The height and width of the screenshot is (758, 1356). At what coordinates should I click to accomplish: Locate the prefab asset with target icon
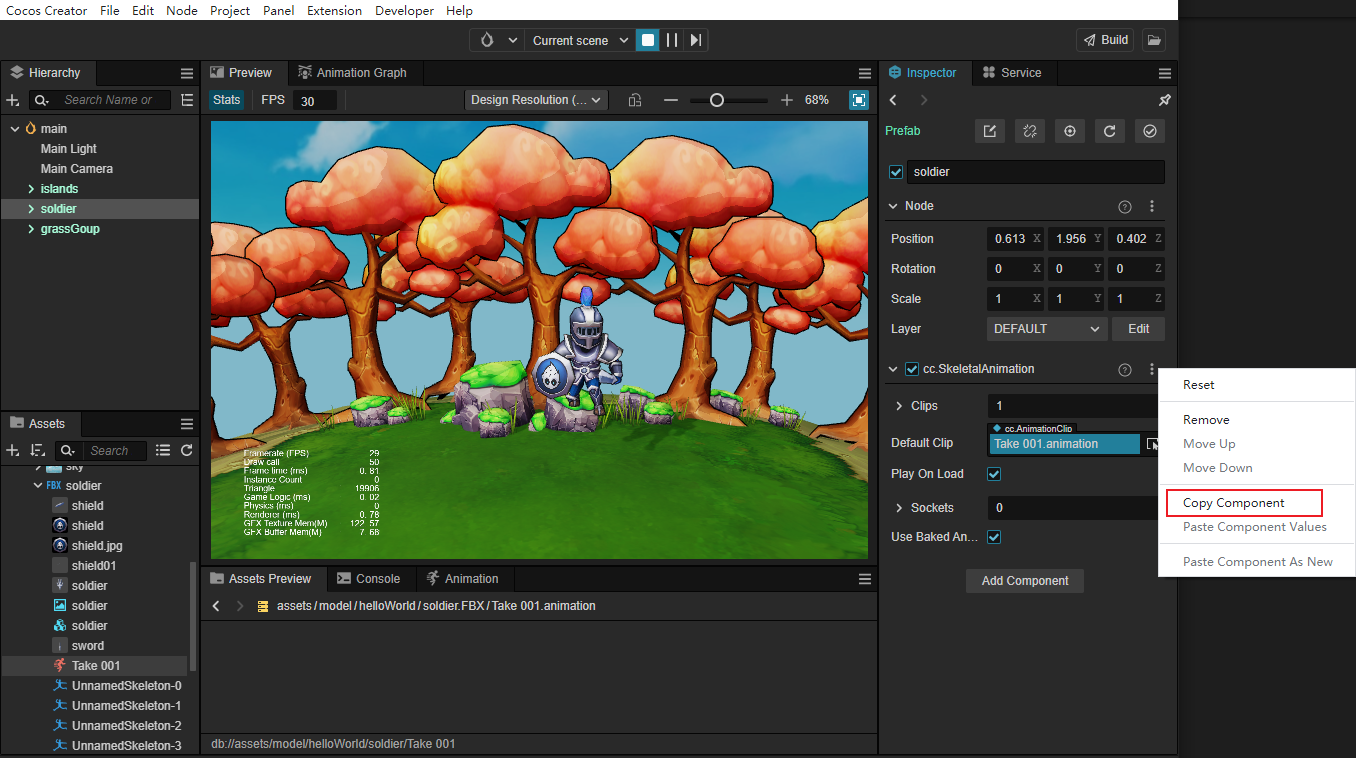click(1070, 131)
